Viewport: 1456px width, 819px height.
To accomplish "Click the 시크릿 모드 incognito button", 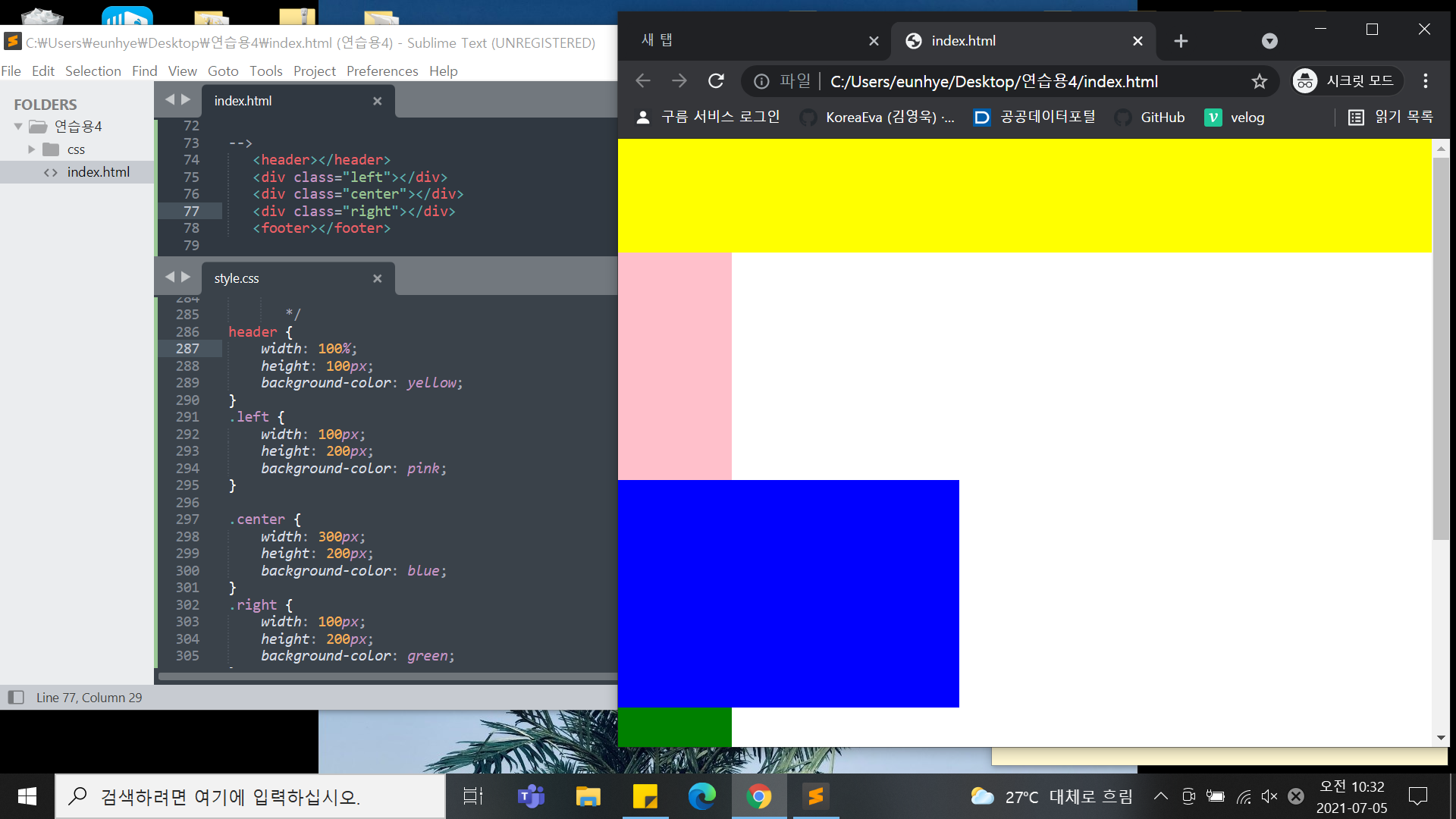I will (1346, 81).
